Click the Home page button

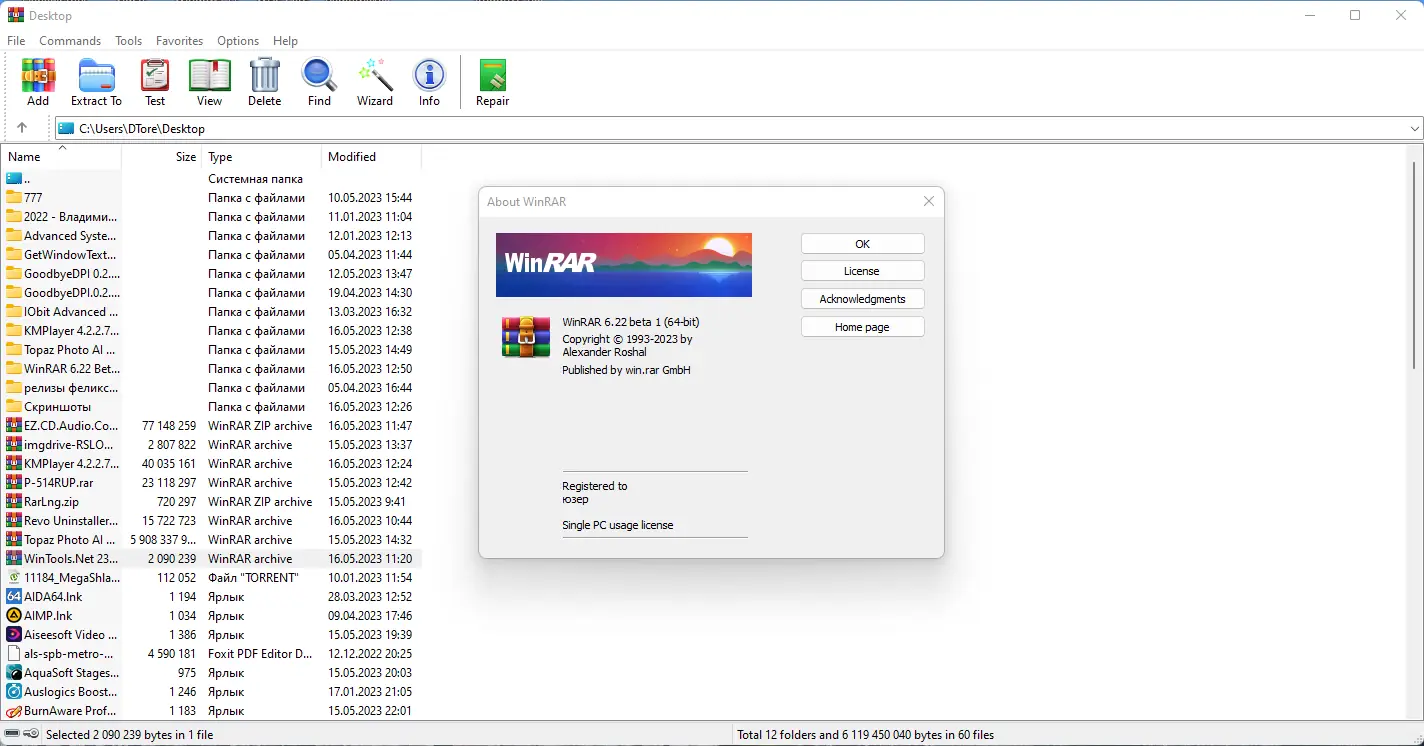(x=862, y=327)
